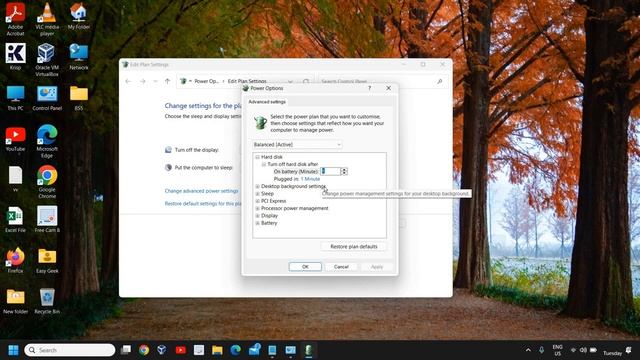The image size is (640, 360).
Task: Expand Processor power management node
Action: 258,208
